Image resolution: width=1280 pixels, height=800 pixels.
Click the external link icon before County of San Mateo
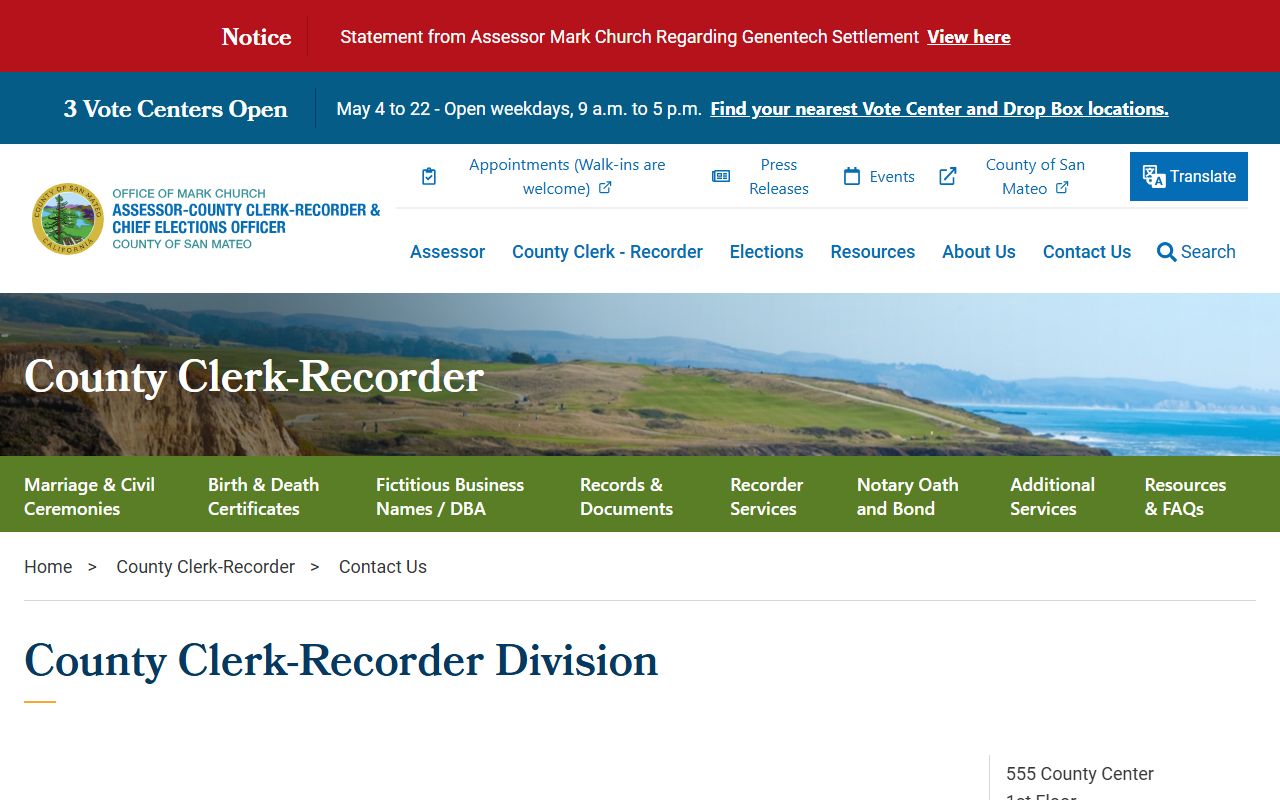(x=948, y=176)
